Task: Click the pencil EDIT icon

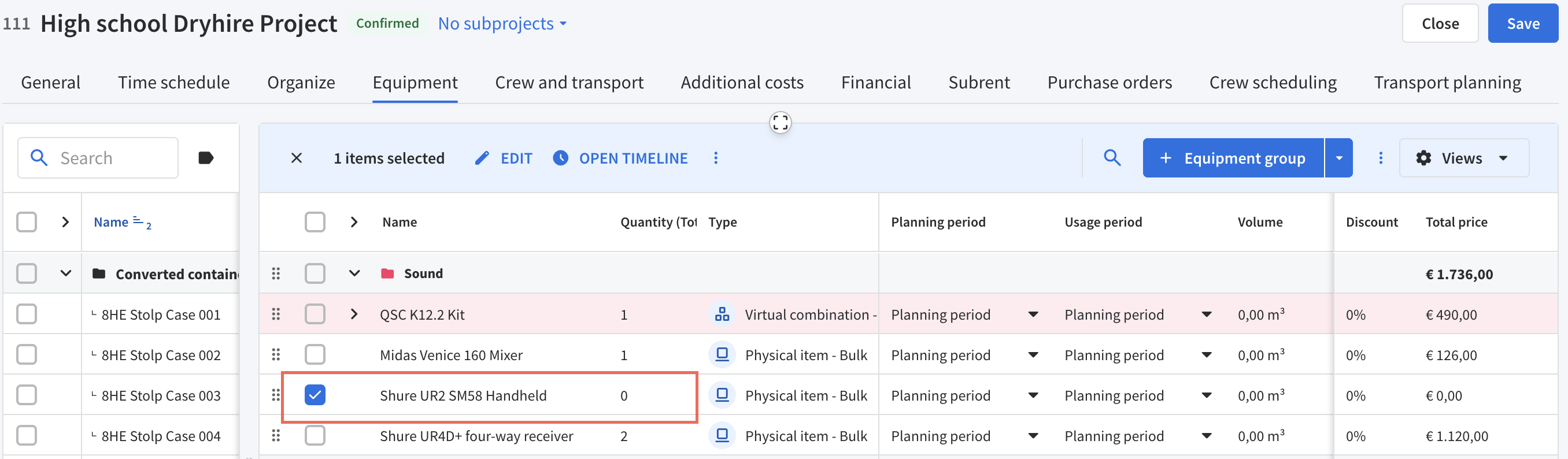Action: pyautogui.click(x=482, y=158)
